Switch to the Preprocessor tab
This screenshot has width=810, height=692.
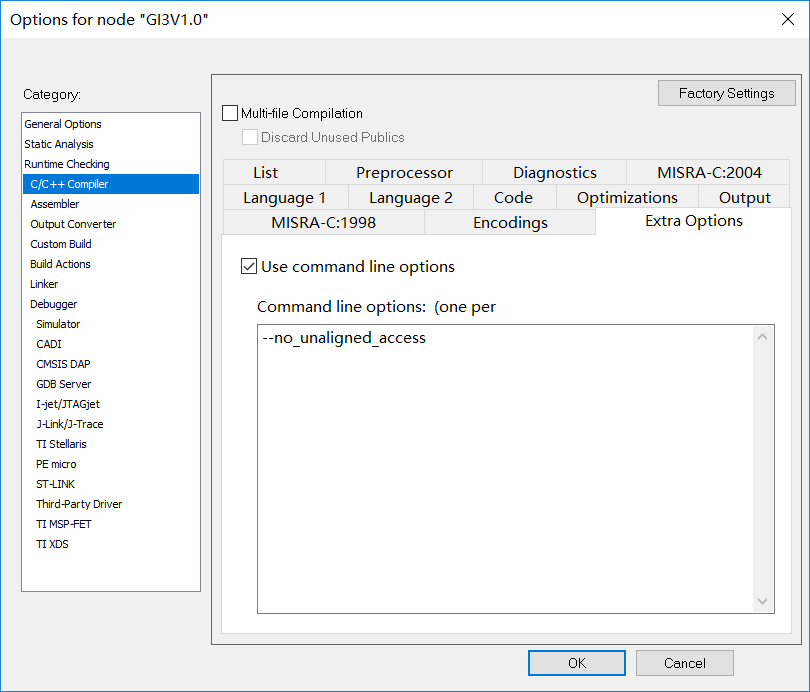pos(404,172)
